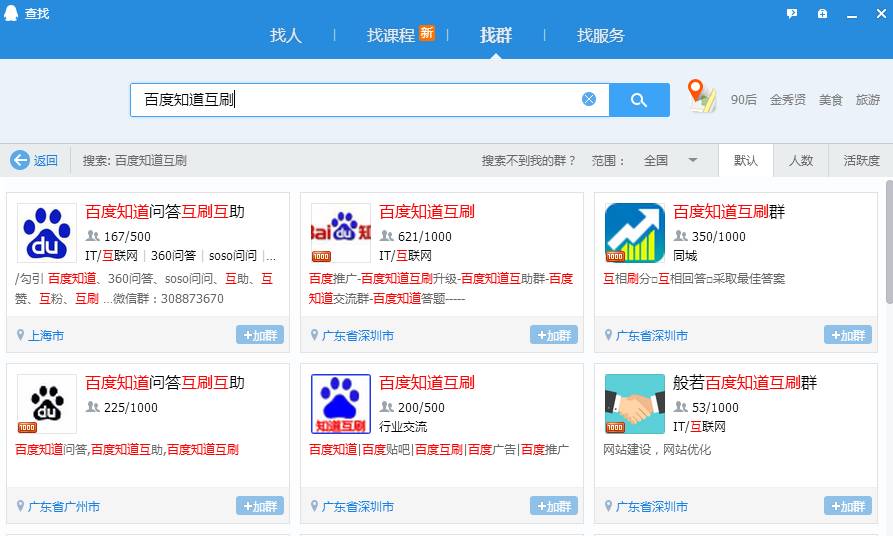Click member count icon next to 53/1000

(681, 407)
